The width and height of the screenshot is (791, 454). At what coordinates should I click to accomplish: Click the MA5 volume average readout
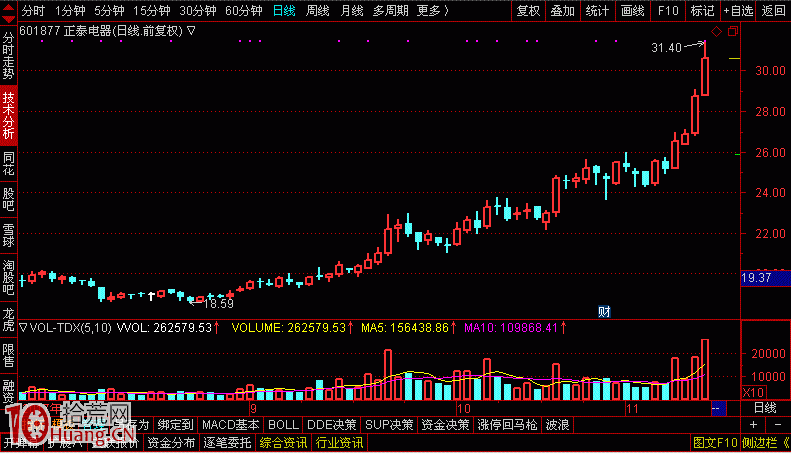[405, 328]
